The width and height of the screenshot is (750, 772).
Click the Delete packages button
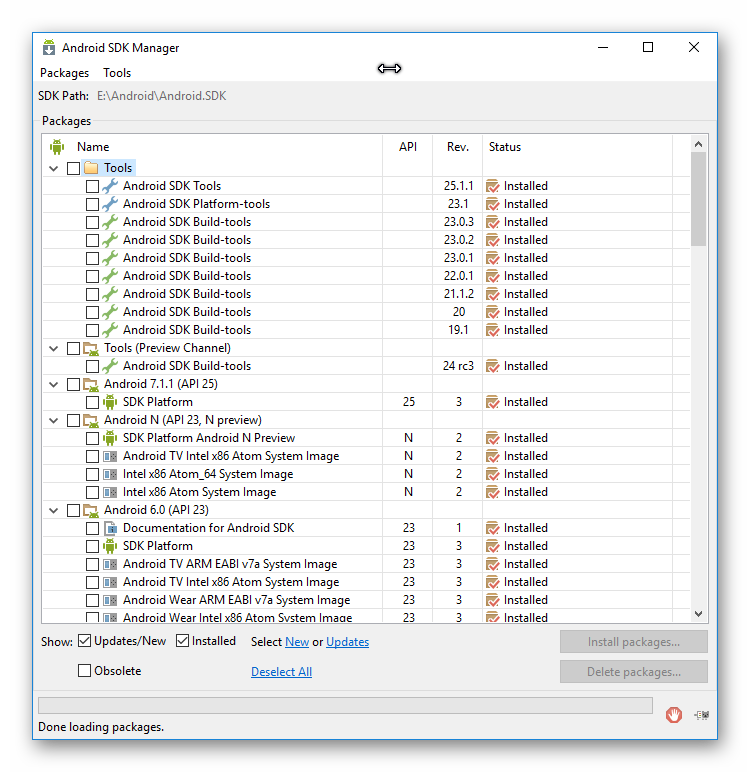click(634, 672)
